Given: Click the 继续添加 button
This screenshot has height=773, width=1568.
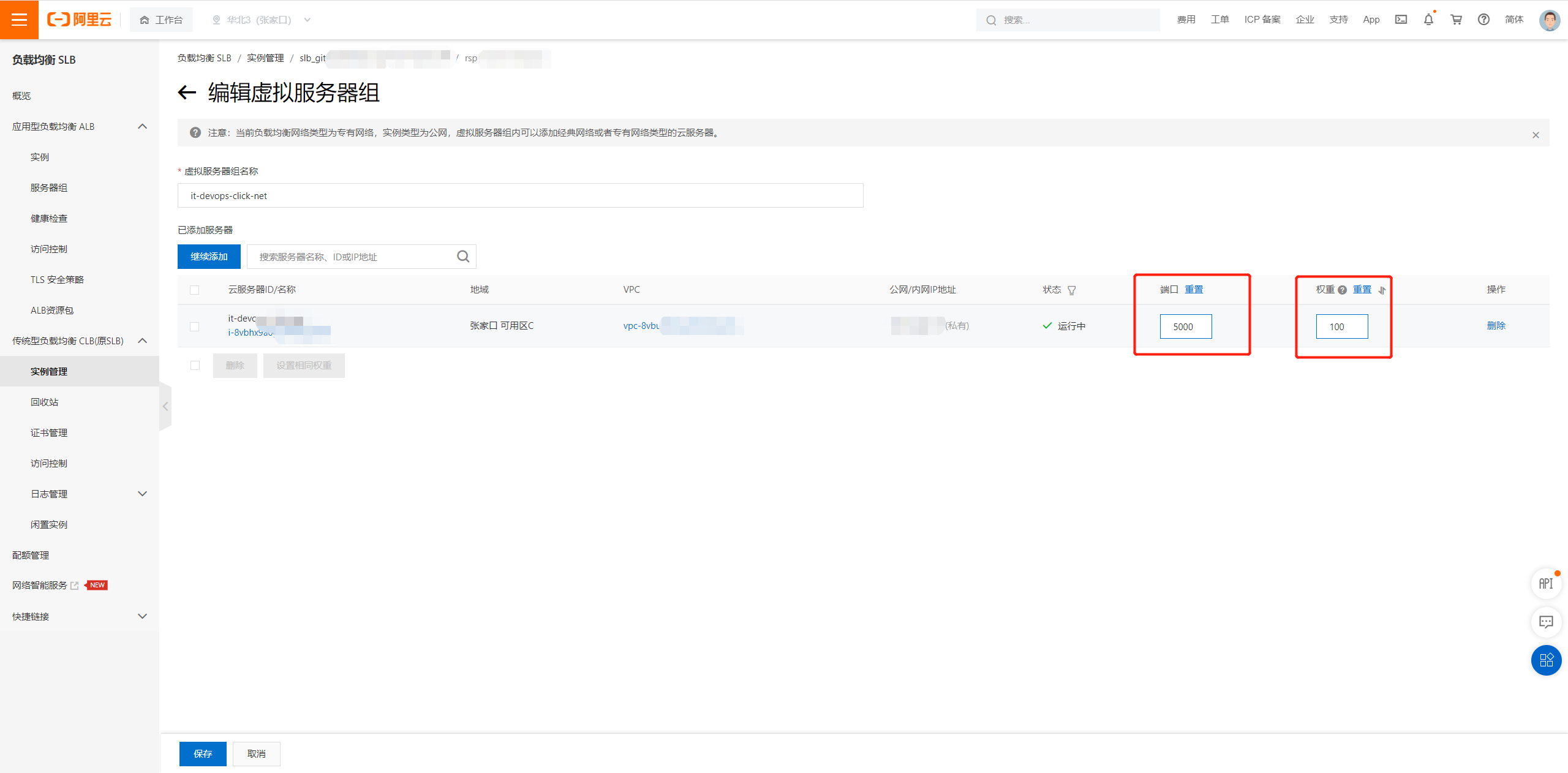Looking at the screenshot, I should pyautogui.click(x=209, y=257).
